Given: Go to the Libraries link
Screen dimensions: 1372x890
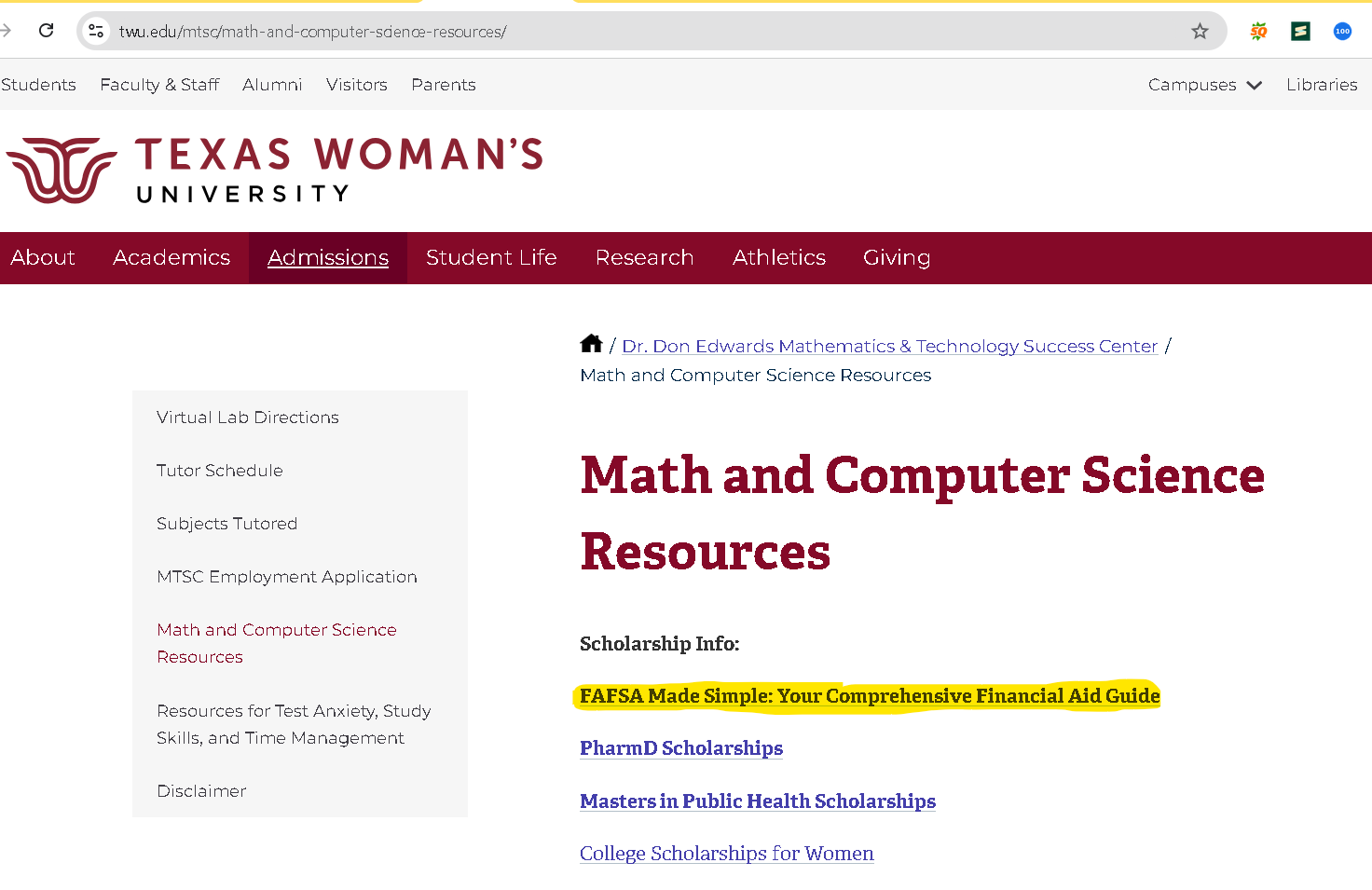Looking at the screenshot, I should [x=1322, y=85].
